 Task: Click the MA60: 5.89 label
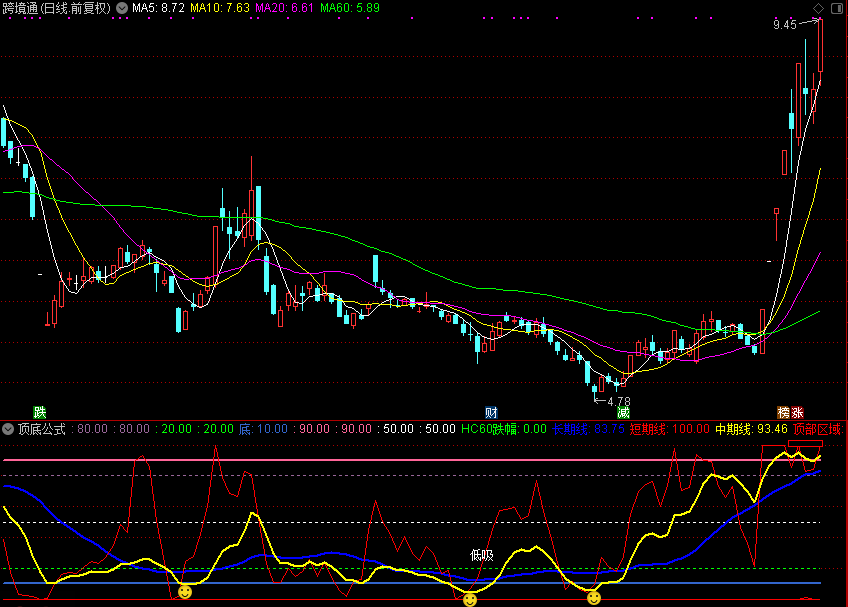pyautogui.click(x=350, y=8)
